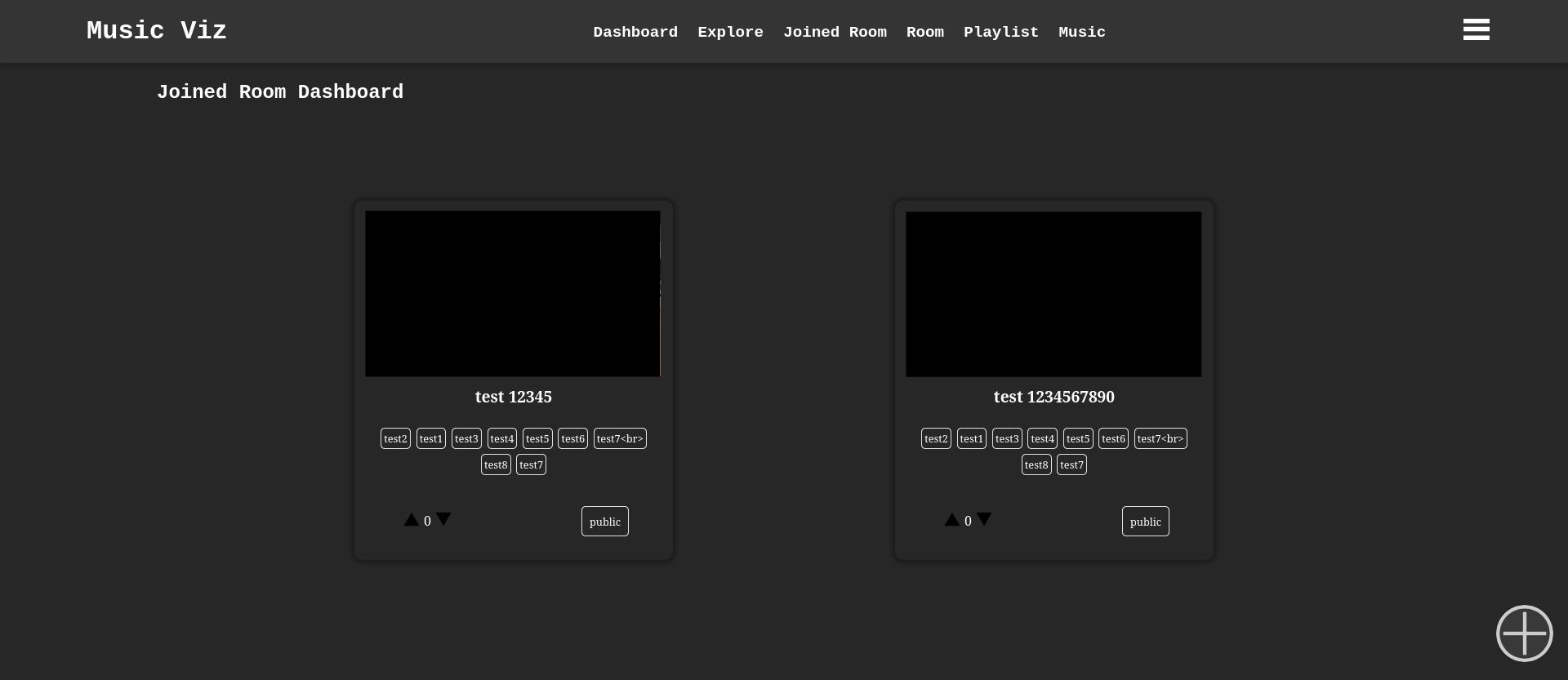This screenshot has height=680, width=1568.
Task: Click public button on test 12345 card
Action: click(605, 522)
